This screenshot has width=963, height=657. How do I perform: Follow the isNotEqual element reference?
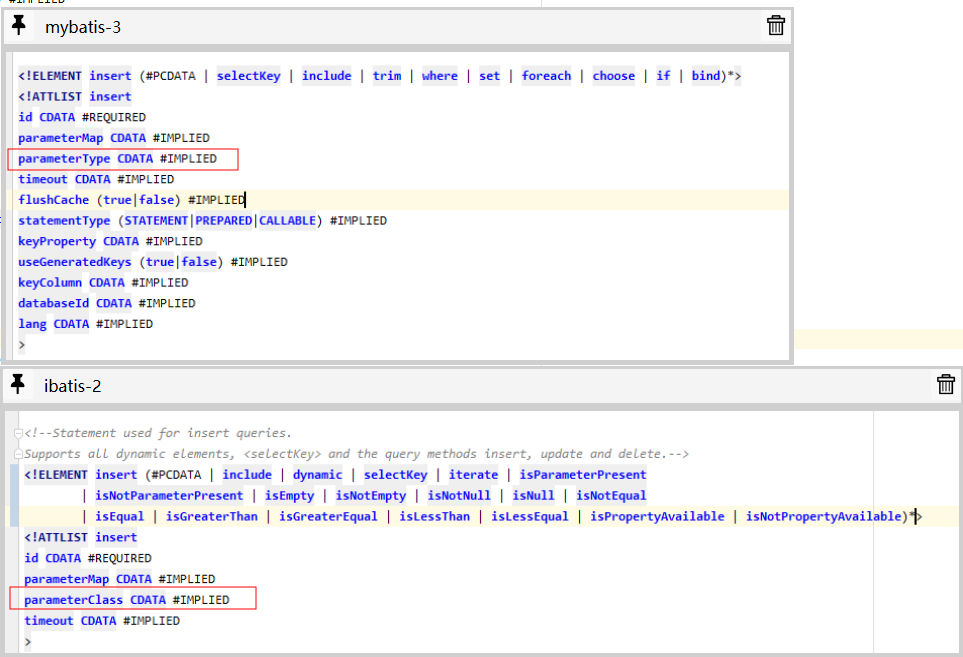[x=611, y=496]
